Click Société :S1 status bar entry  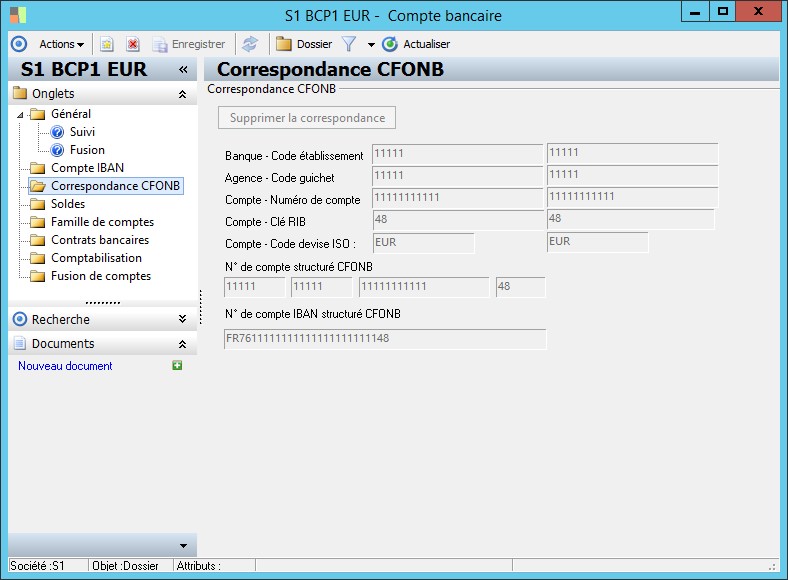click(37, 566)
